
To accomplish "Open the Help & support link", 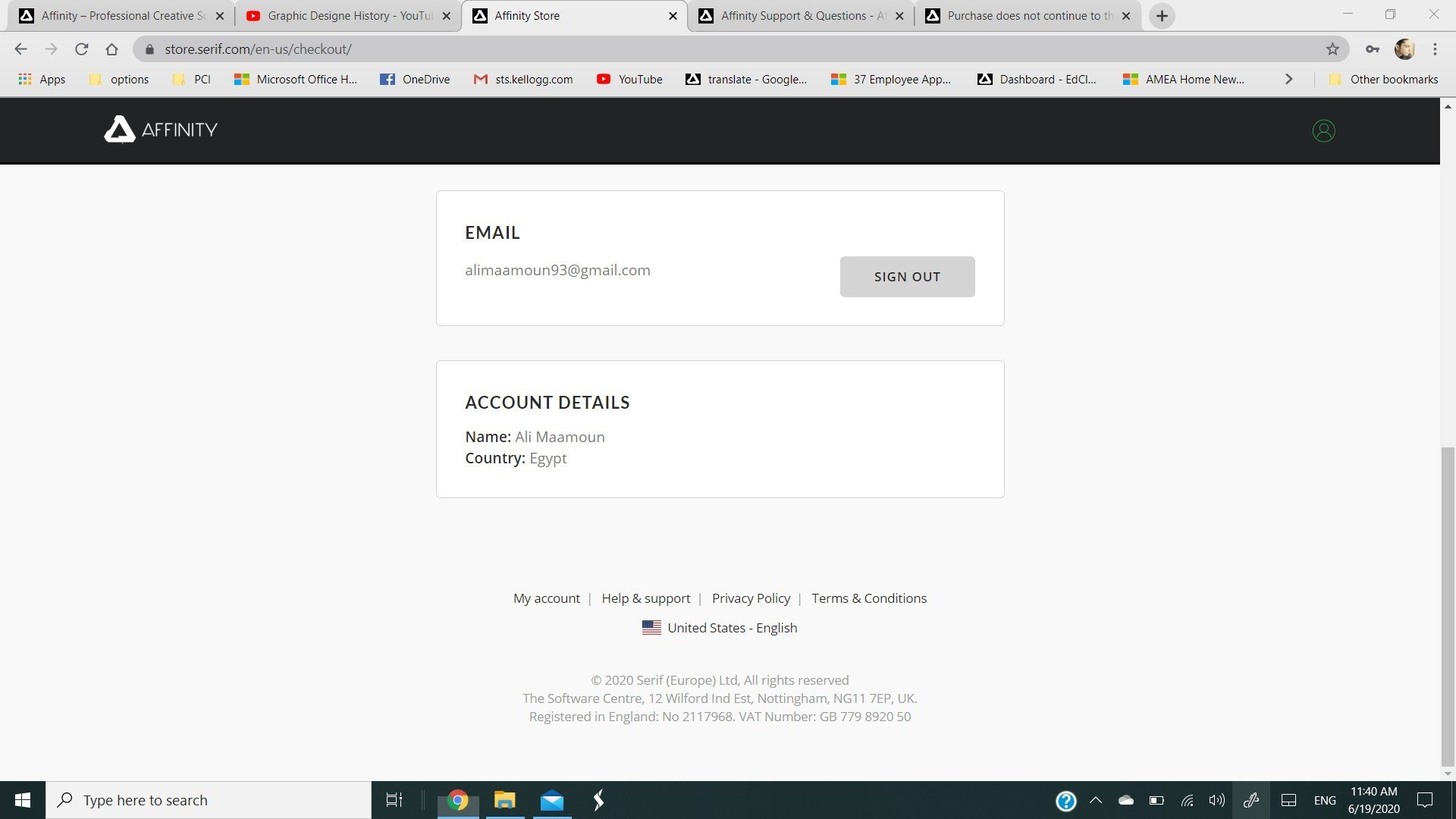I will [x=646, y=598].
